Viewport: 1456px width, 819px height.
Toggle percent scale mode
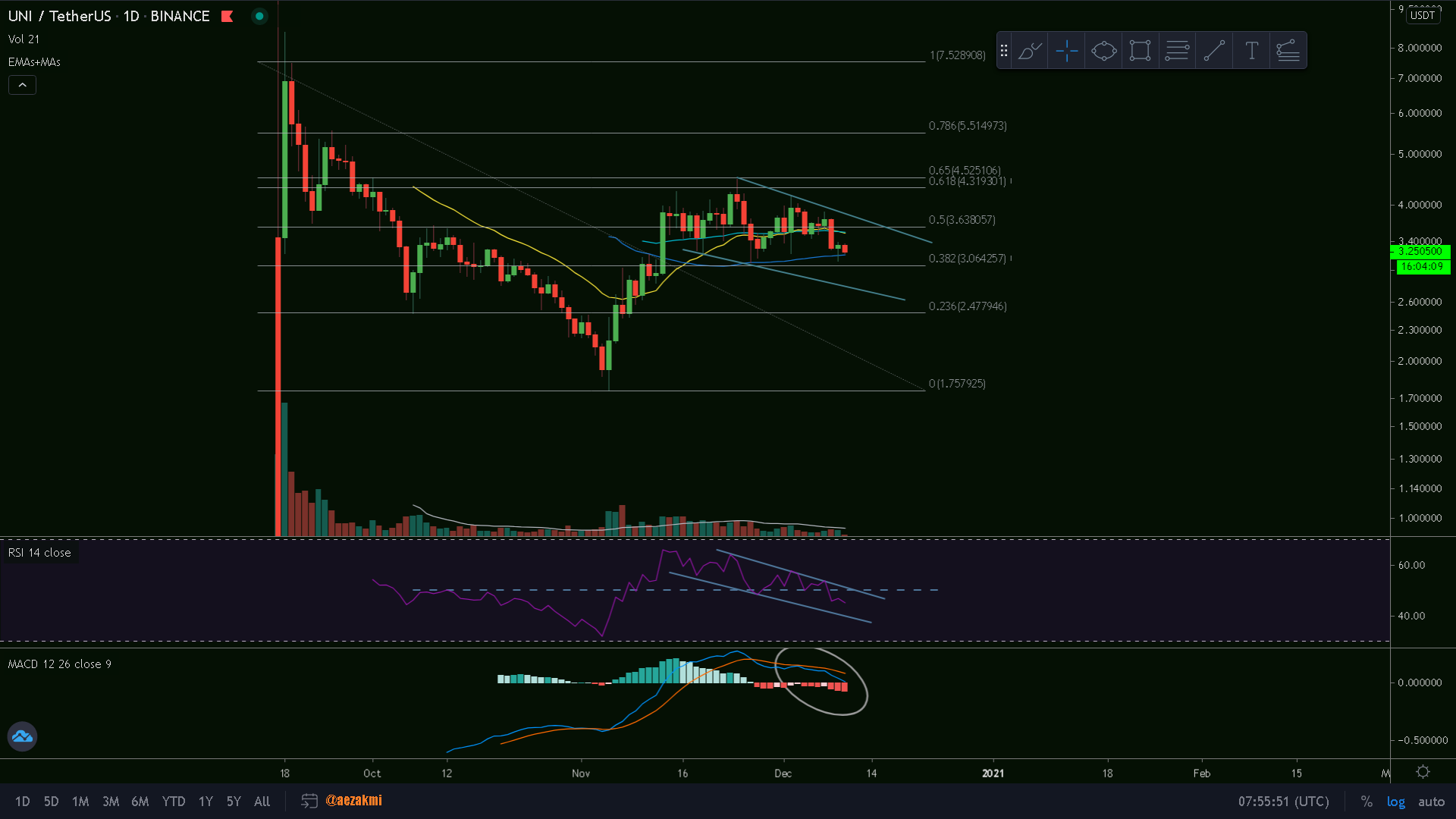[x=1366, y=802]
